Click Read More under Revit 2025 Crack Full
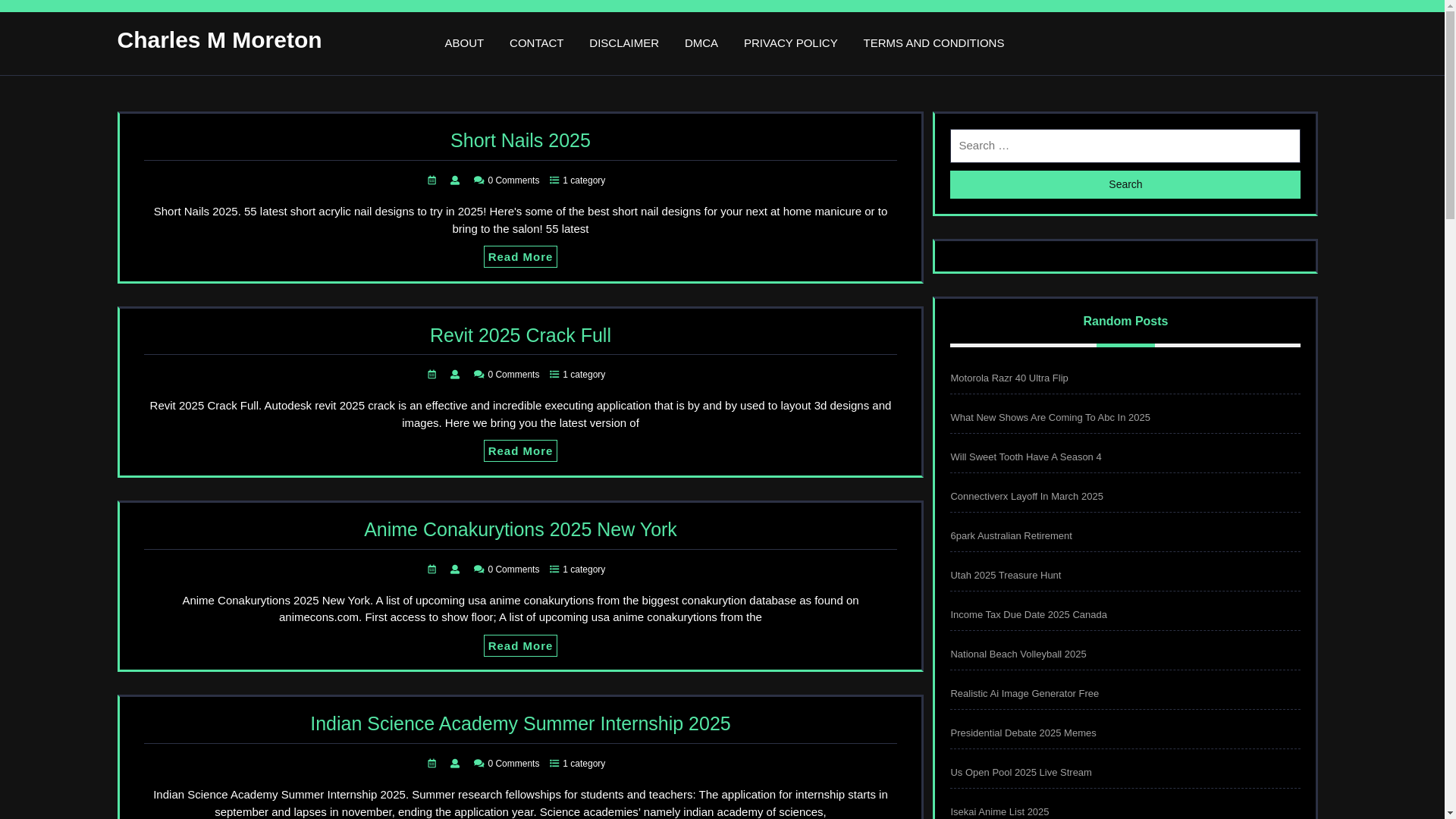Screen dimensions: 1456x819 pyautogui.click(x=520, y=451)
